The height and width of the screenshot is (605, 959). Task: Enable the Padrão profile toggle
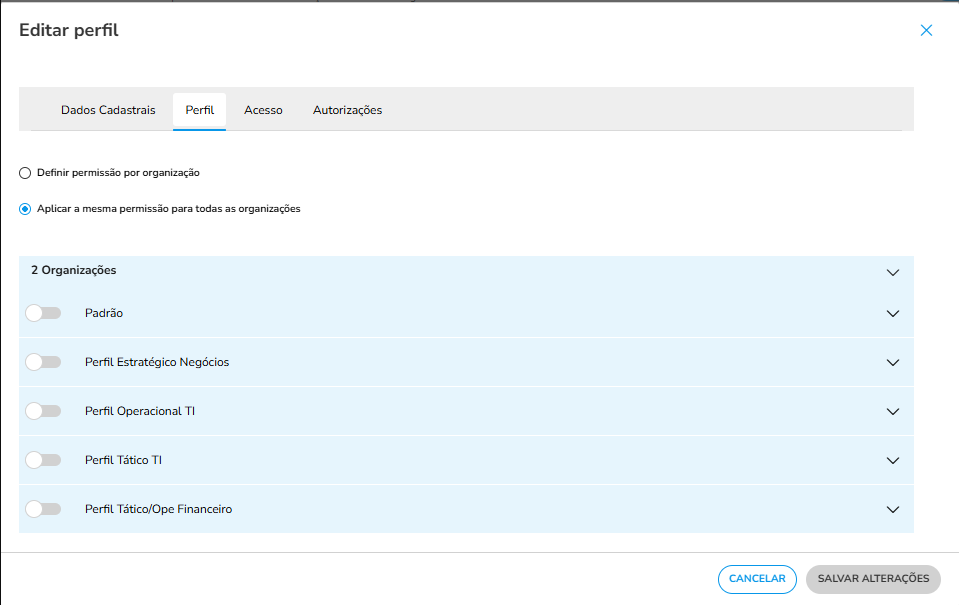click(x=43, y=313)
